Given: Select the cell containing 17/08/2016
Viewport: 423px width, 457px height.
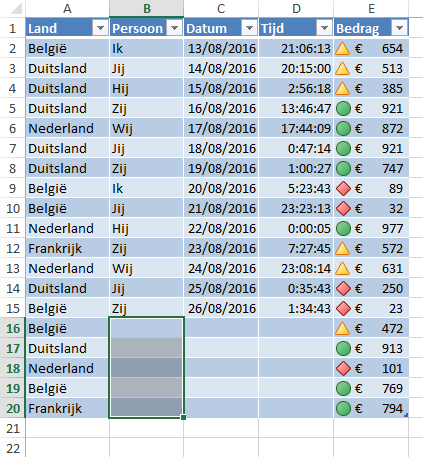Looking at the screenshot, I should [221, 128].
